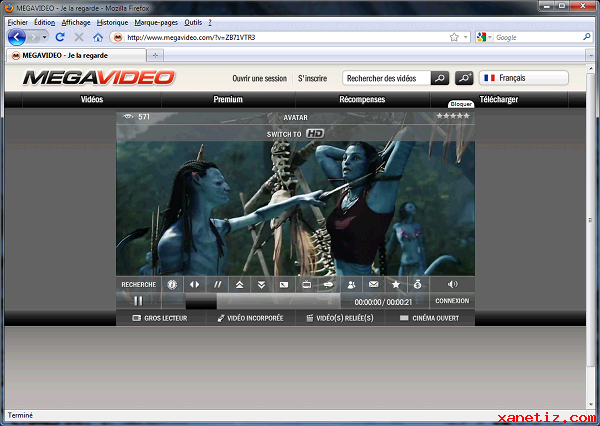Open the ? help menu

click(210, 23)
